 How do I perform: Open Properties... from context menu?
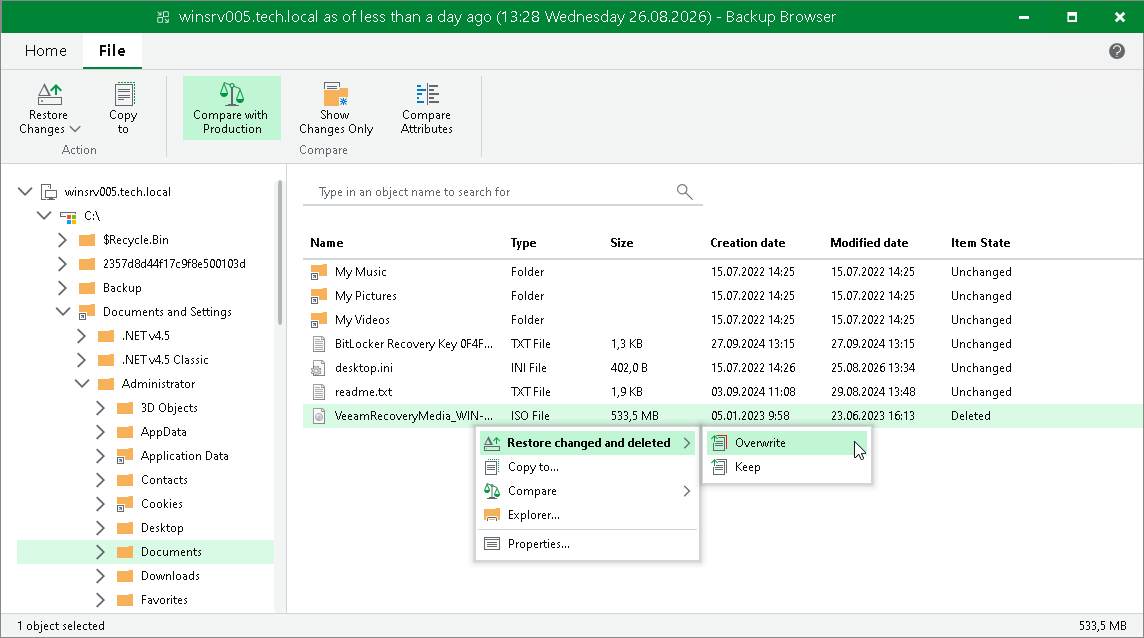[x=587, y=544]
